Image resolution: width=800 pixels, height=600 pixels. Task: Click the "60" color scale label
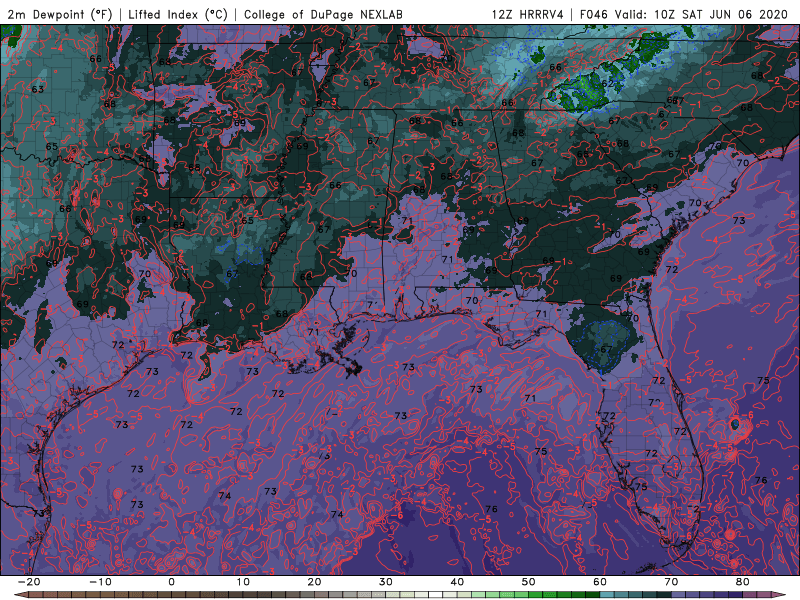click(600, 582)
